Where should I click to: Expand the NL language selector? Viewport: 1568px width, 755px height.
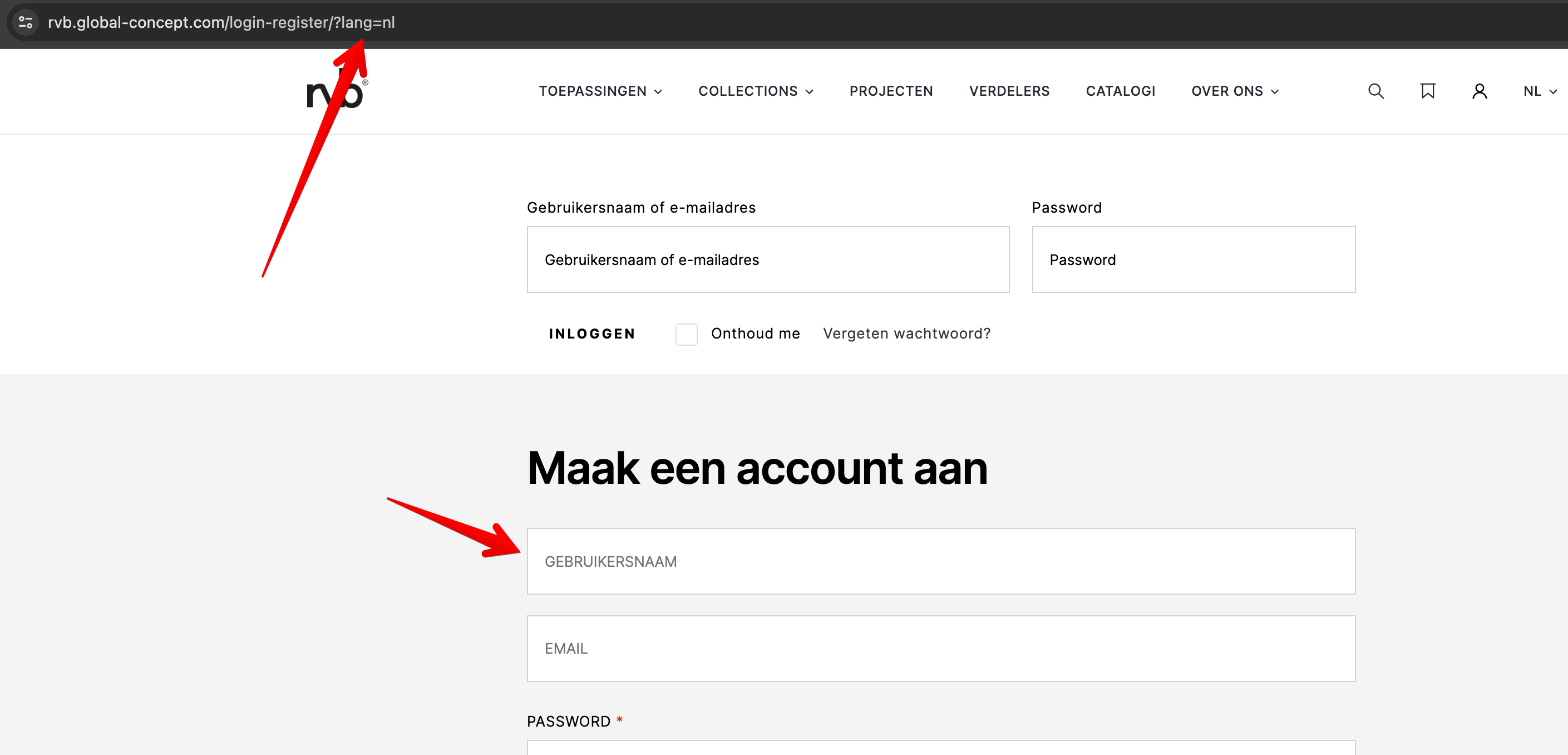1540,91
